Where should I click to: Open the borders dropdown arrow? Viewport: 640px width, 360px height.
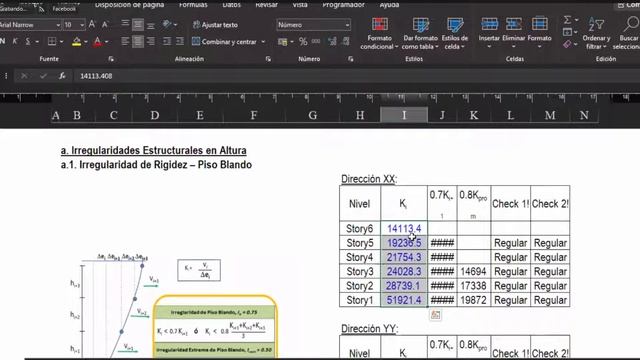(61, 42)
